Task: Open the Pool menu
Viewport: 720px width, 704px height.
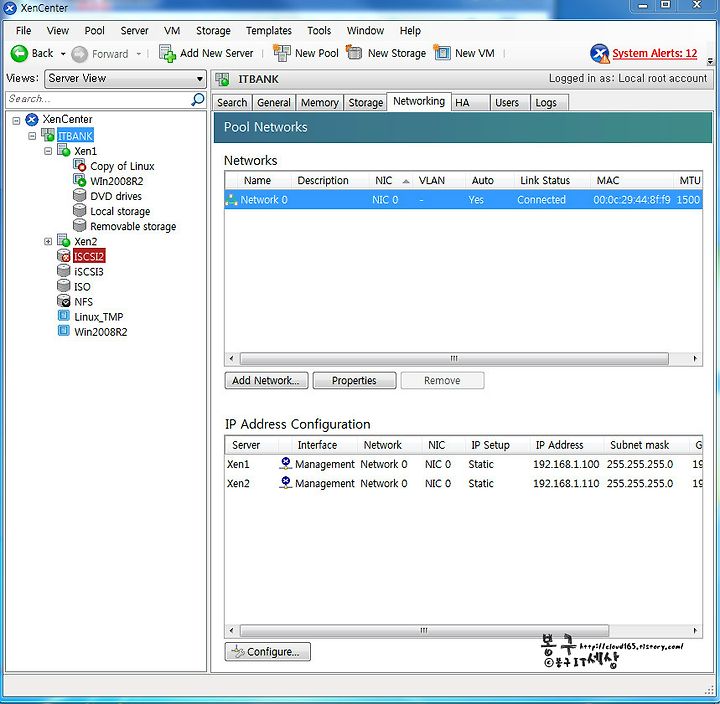Action: pyautogui.click(x=95, y=31)
